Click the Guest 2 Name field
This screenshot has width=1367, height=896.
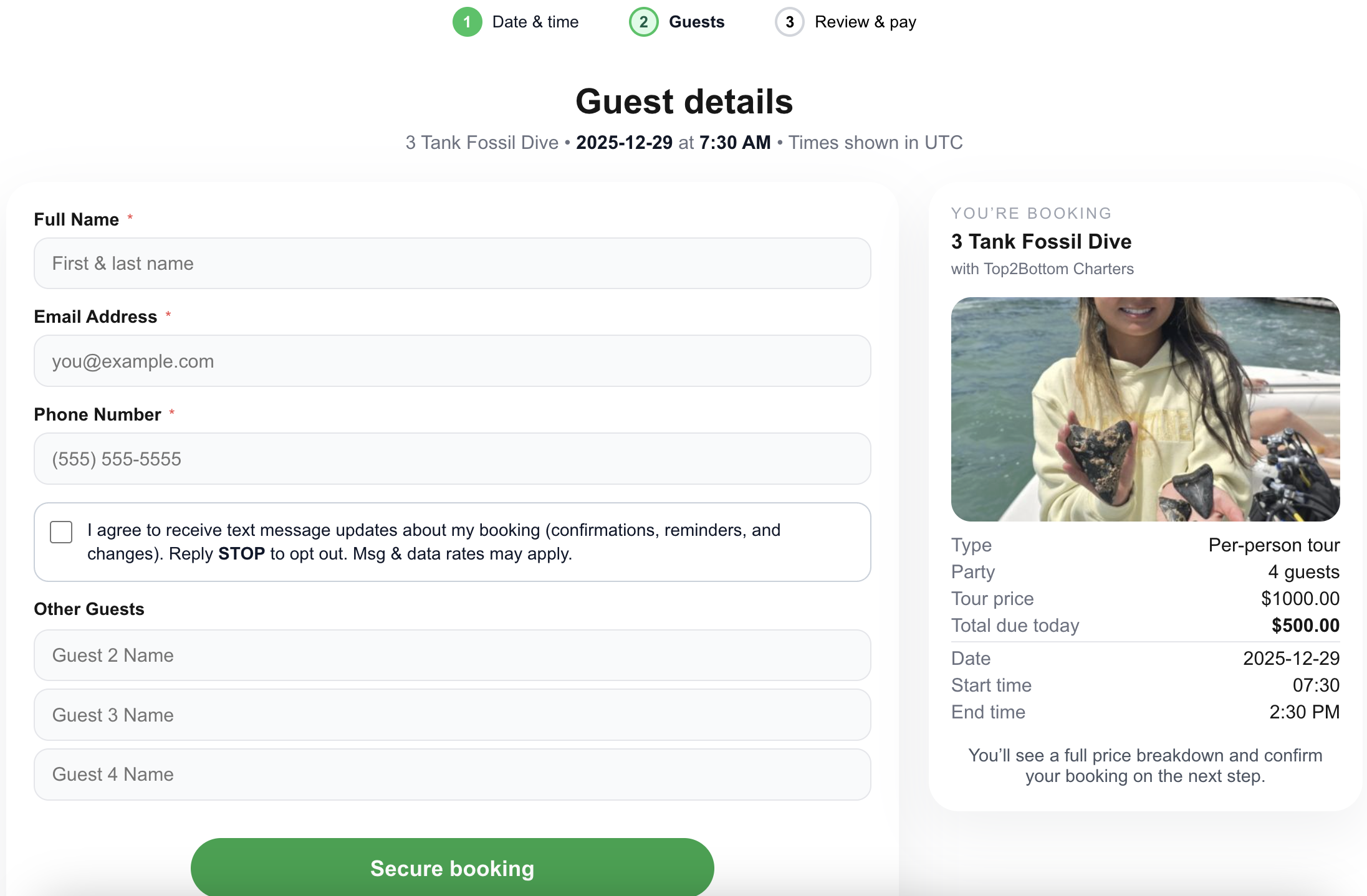pos(452,655)
